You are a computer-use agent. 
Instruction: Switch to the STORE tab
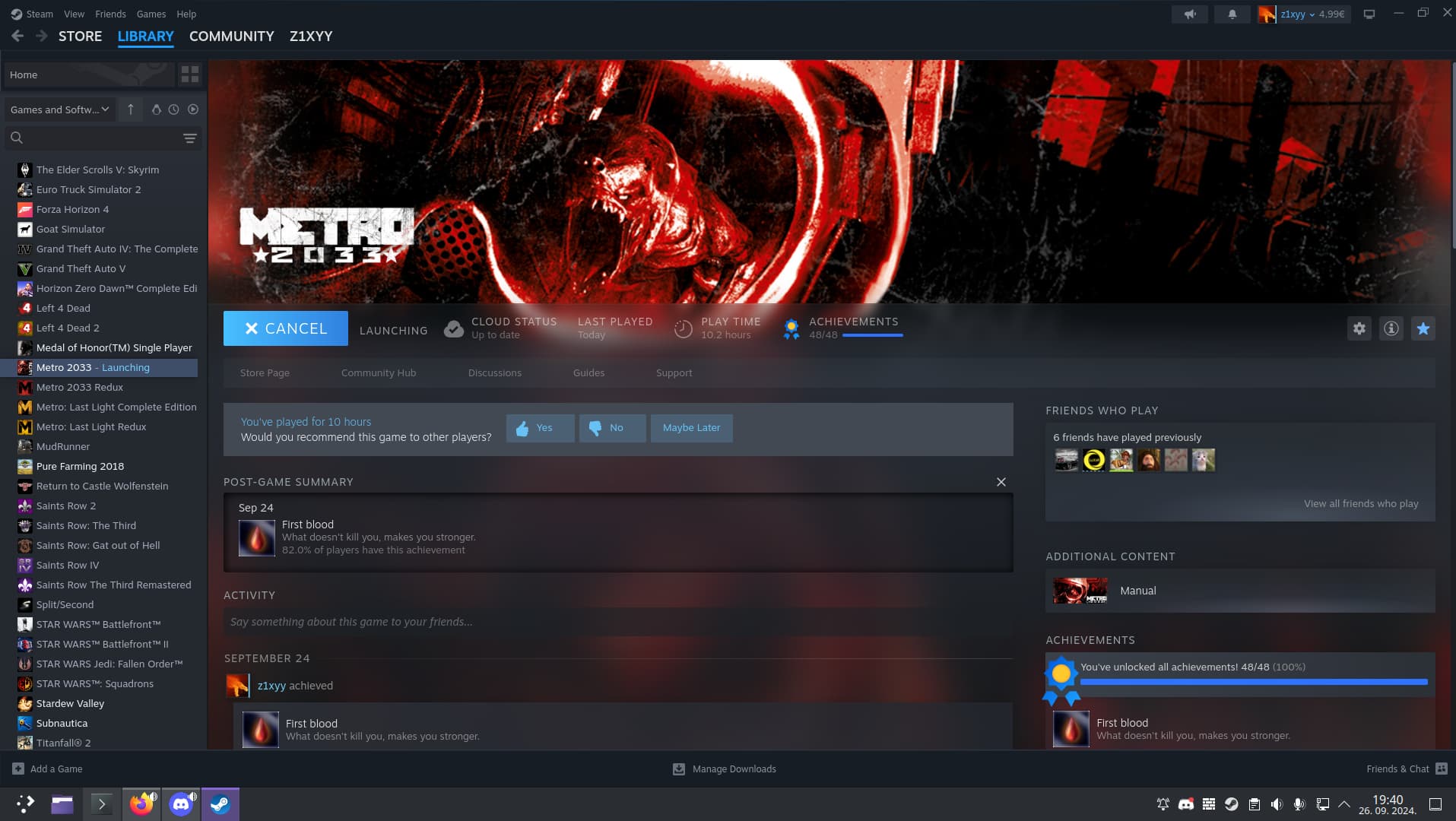(x=80, y=36)
